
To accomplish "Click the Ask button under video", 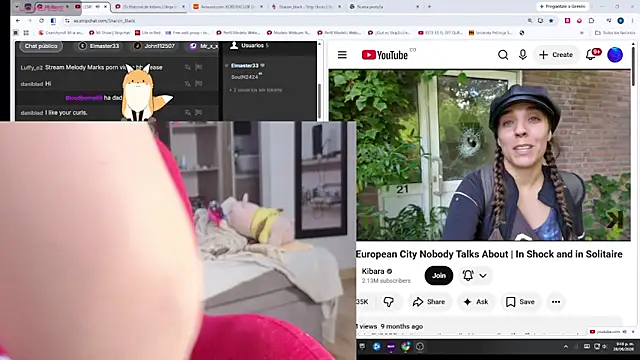I will [x=476, y=302].
